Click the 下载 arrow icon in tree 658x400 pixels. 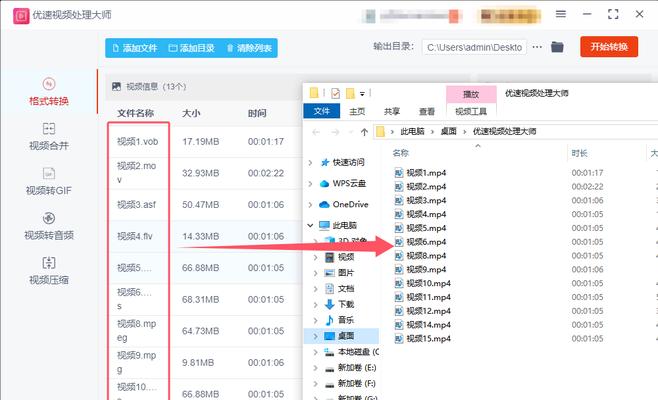[330, 304]
